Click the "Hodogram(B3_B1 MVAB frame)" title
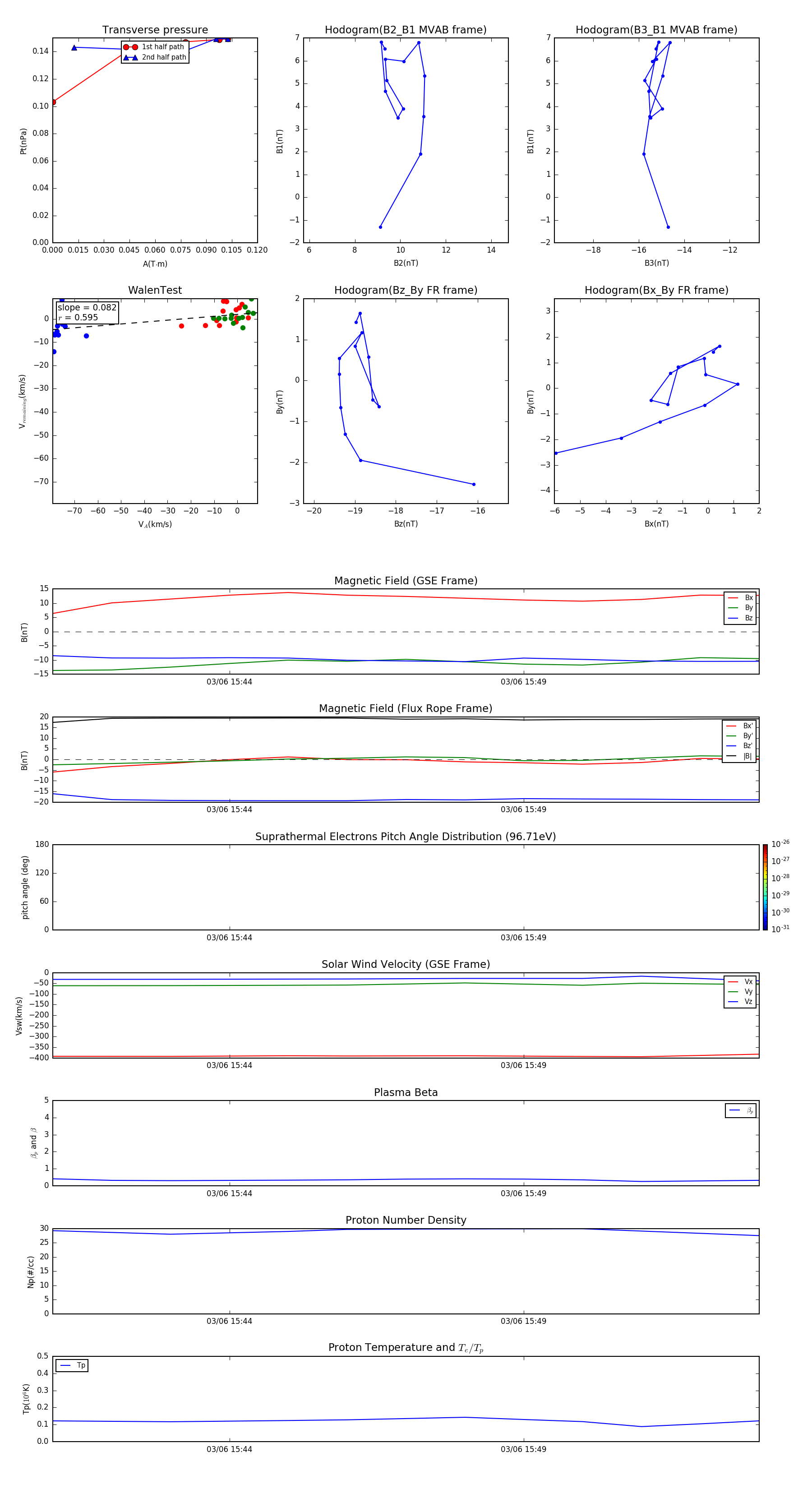 tap(656, 30)
